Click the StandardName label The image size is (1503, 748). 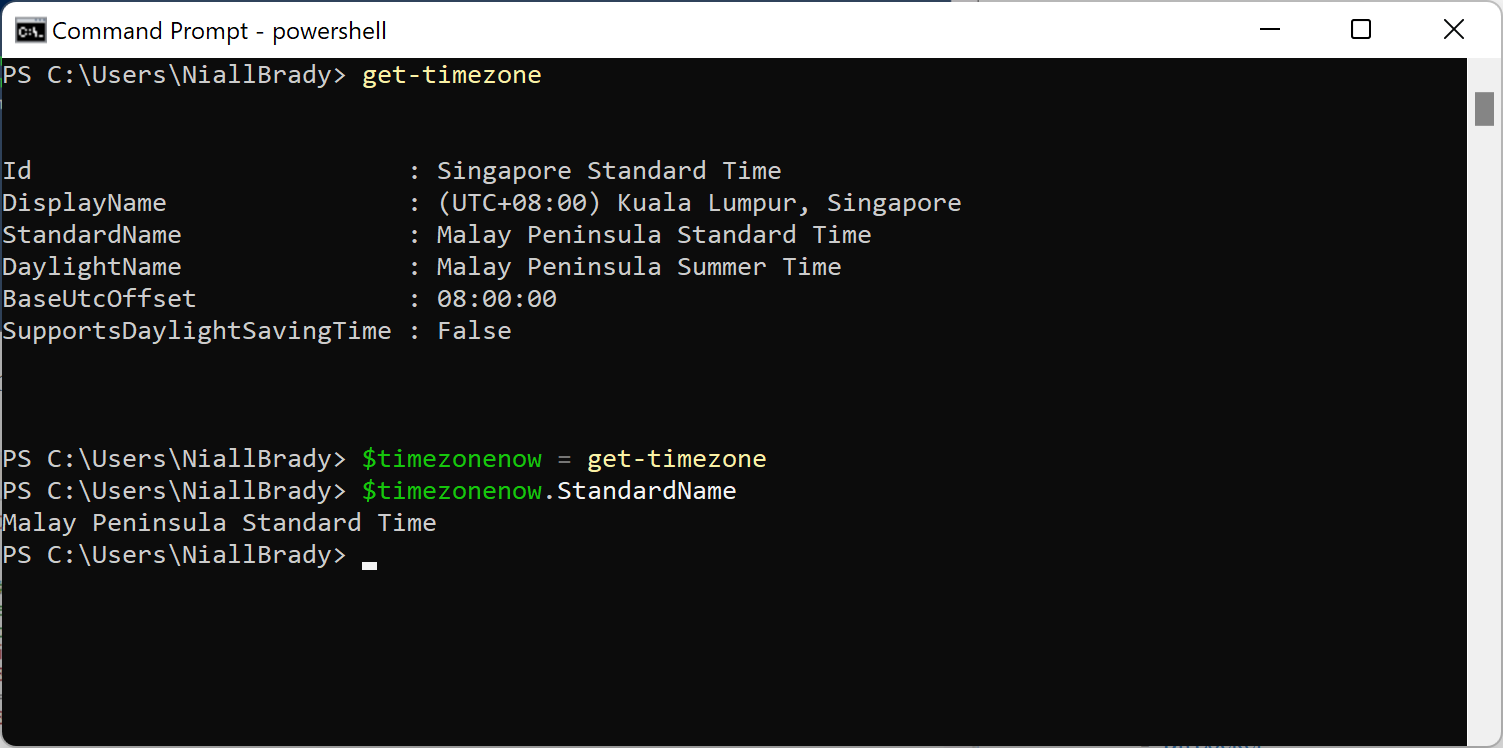point(92,234)
